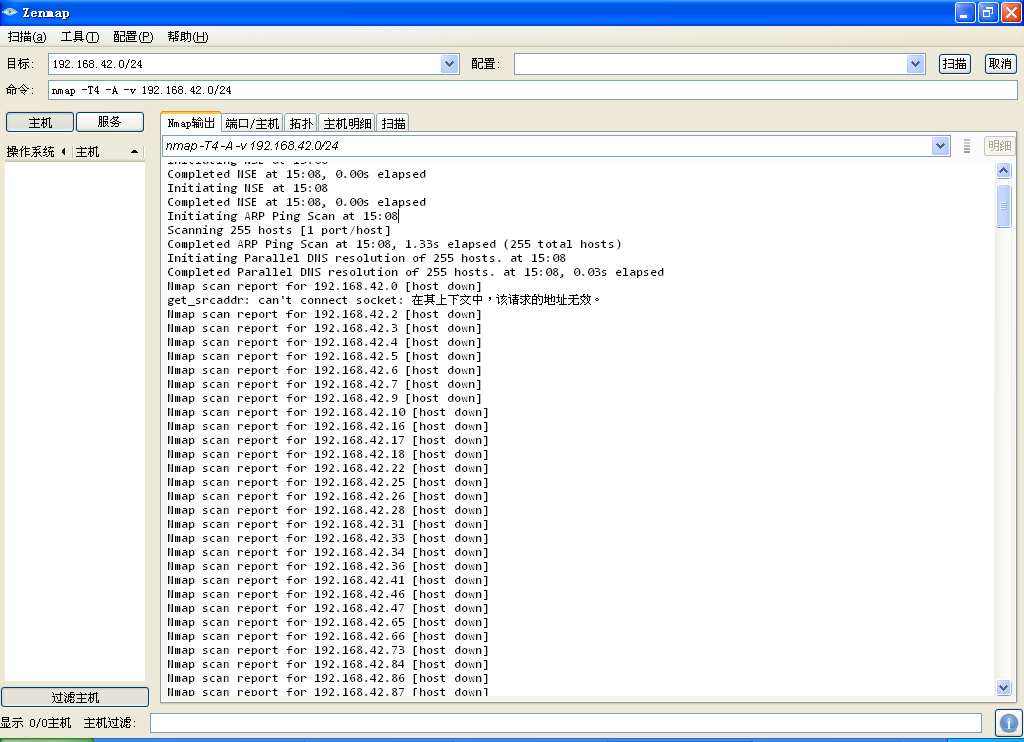The image size is (1024, 742).
Task: Click the report line for 192.168.42.47
Action: click(x=328, y=608)
